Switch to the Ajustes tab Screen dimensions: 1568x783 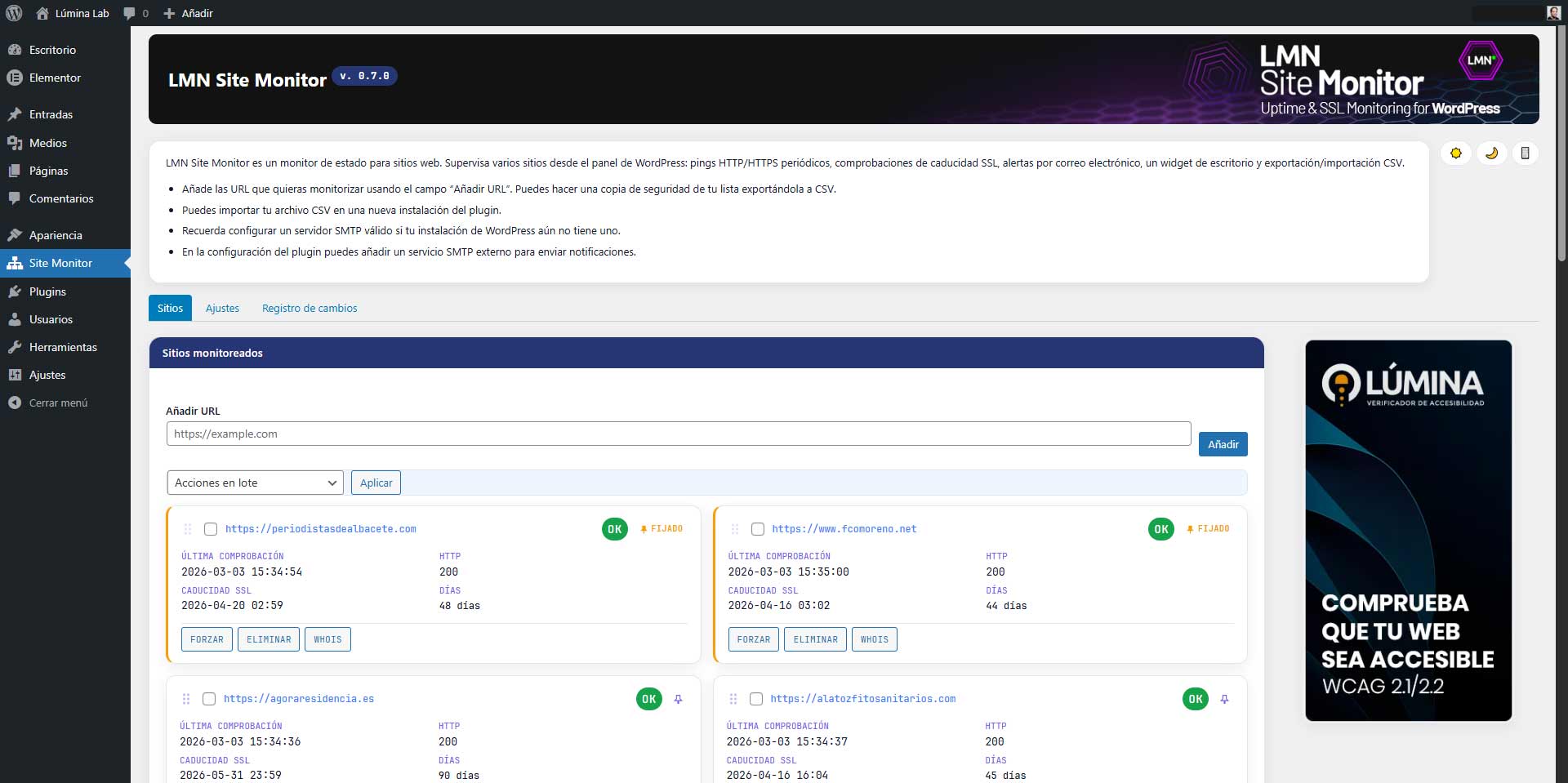click(x=222, y=308)
